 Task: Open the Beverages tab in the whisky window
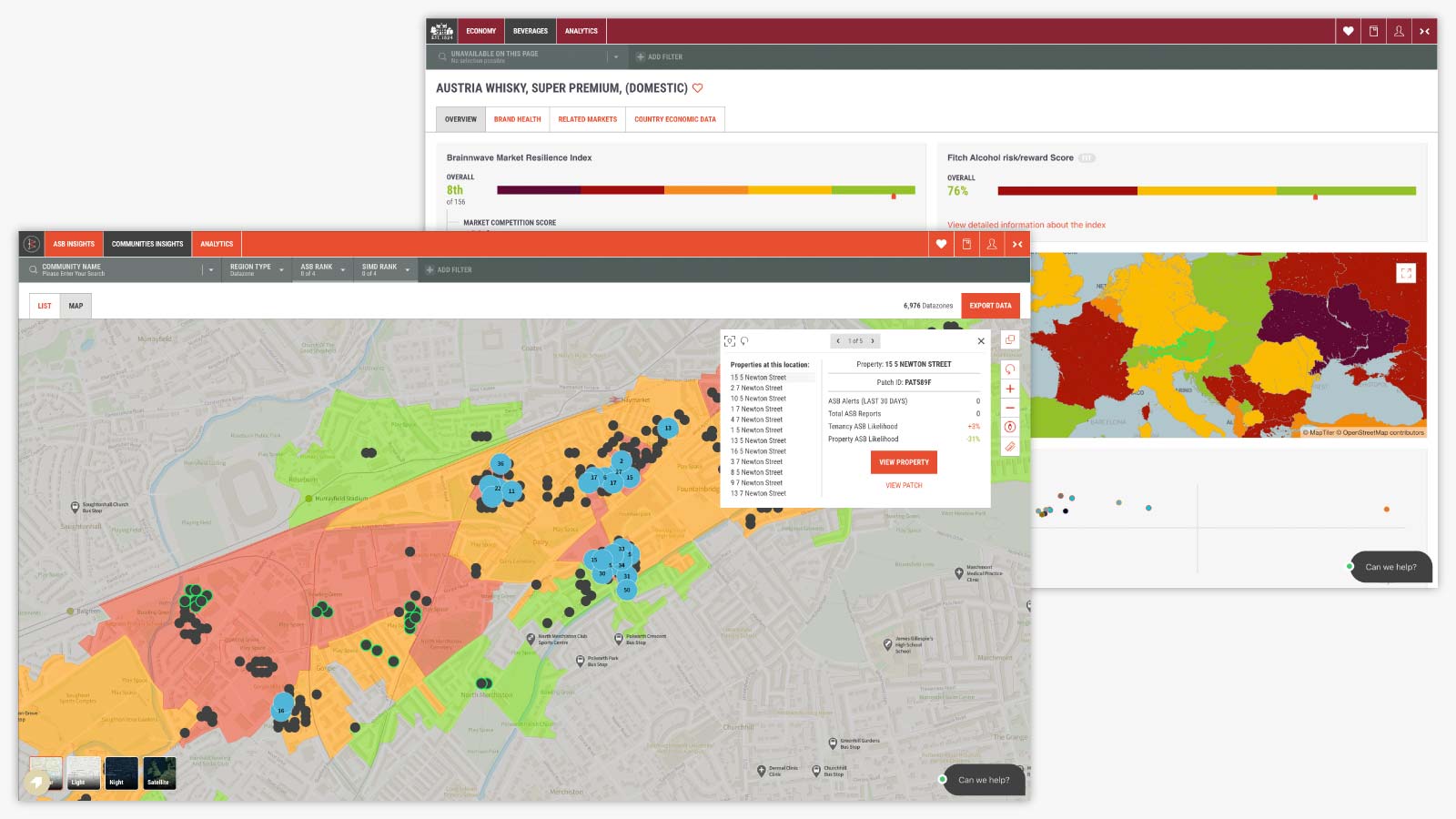pos(531,31)
